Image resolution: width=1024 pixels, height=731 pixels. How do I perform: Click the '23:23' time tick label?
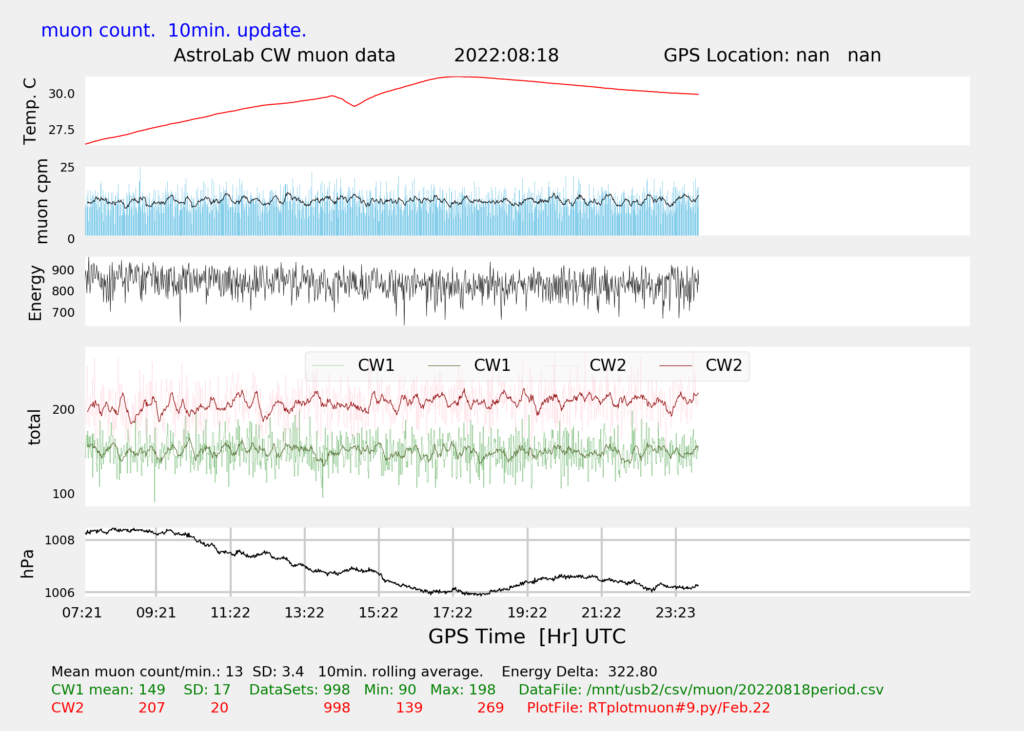point(676,613)
